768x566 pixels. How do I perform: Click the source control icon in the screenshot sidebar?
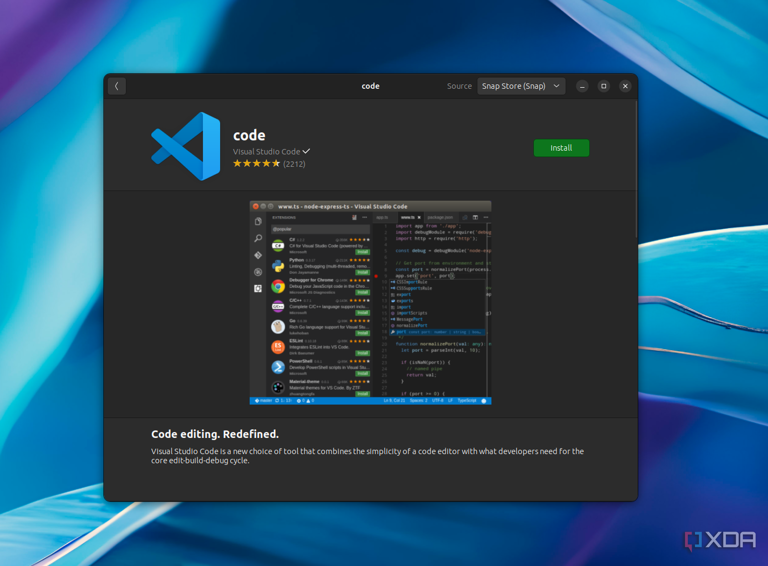pyautogui.click(x=258, y=255)
